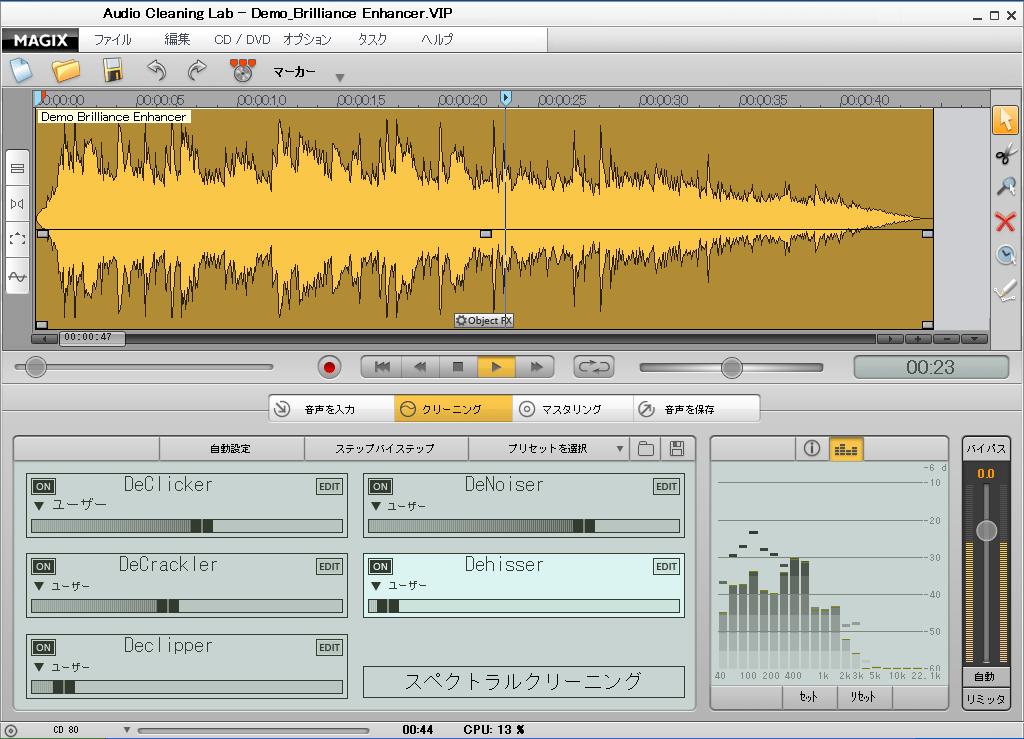Click the play button

pyautogui.click(x=496, y=367)
